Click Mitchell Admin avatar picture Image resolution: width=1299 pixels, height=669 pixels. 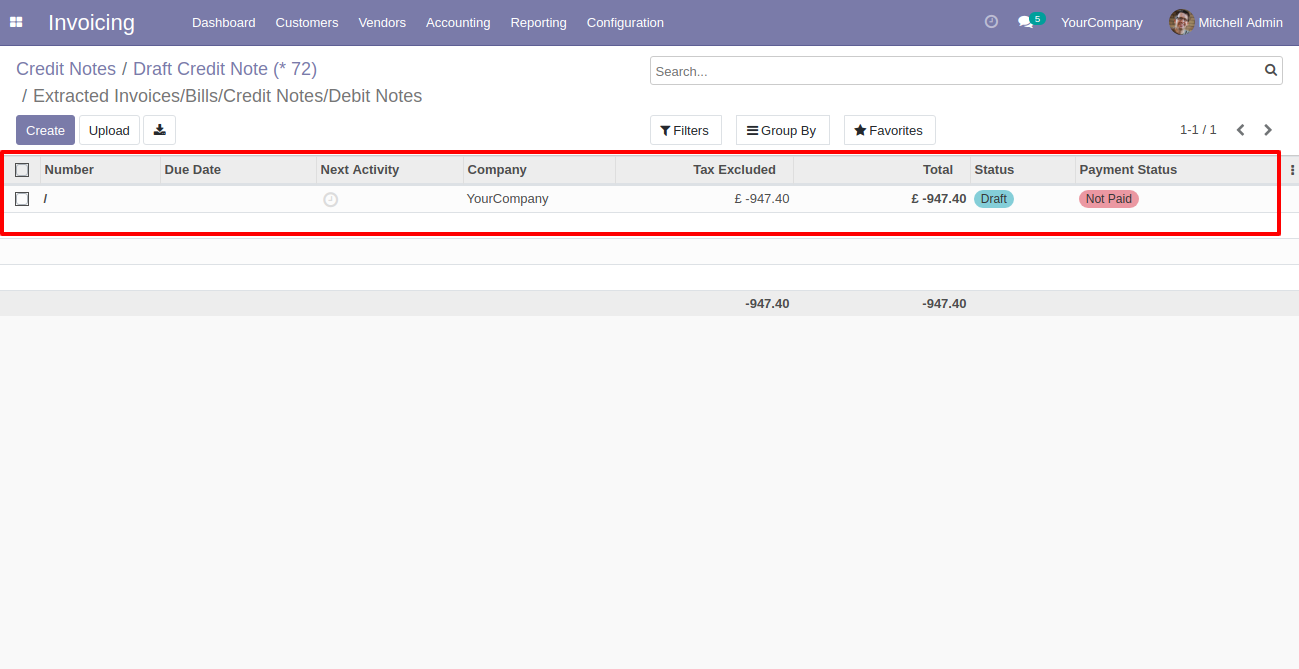(1182, 22)
